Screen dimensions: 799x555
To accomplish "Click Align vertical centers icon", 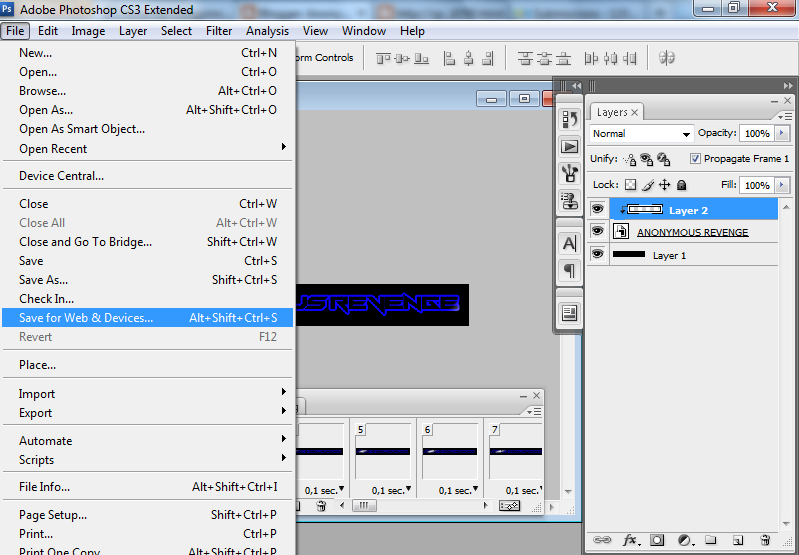I will point(402,59).
